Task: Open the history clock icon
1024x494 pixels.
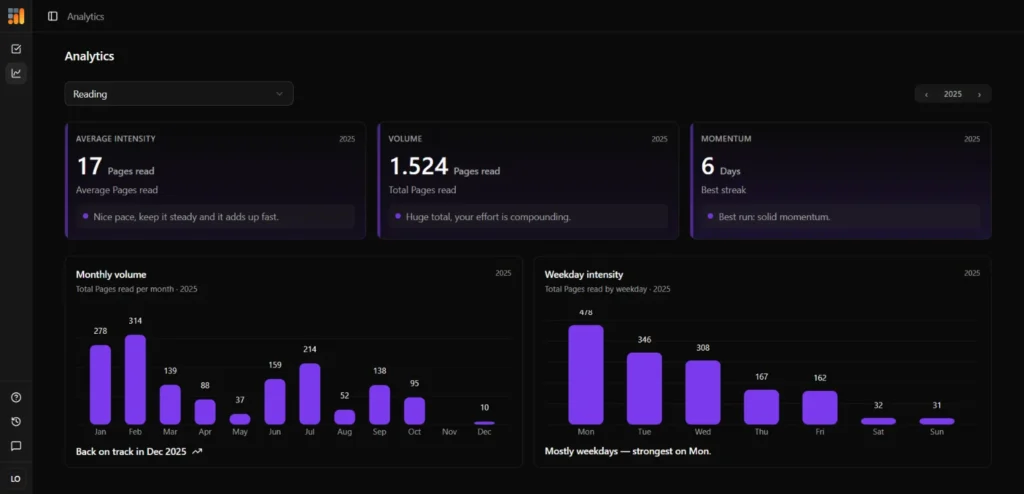Action: point(16,421)
